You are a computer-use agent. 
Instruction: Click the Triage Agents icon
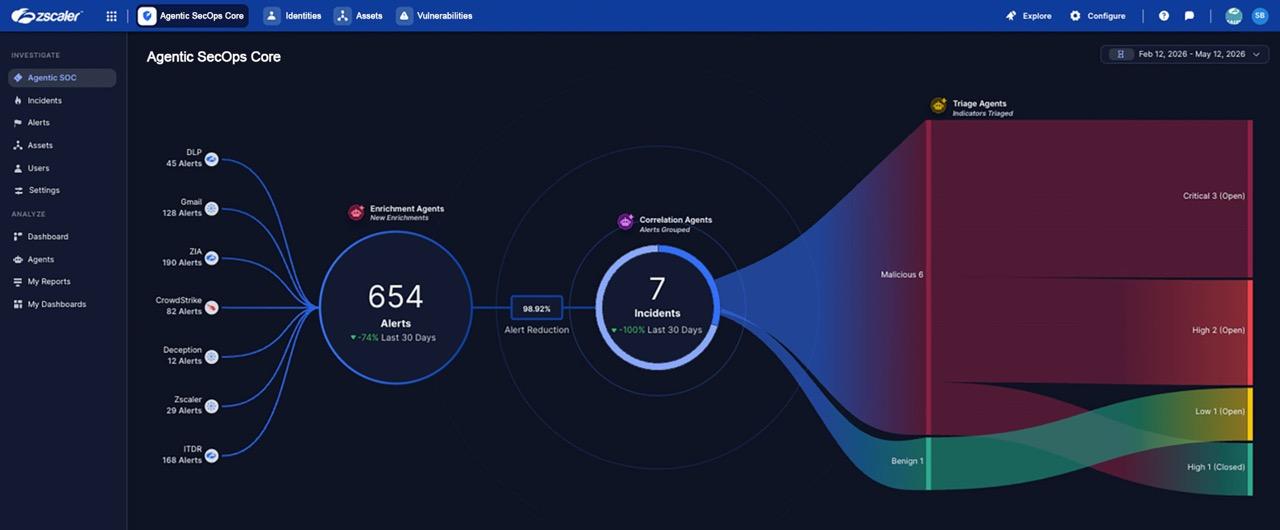tap(939, 106)
